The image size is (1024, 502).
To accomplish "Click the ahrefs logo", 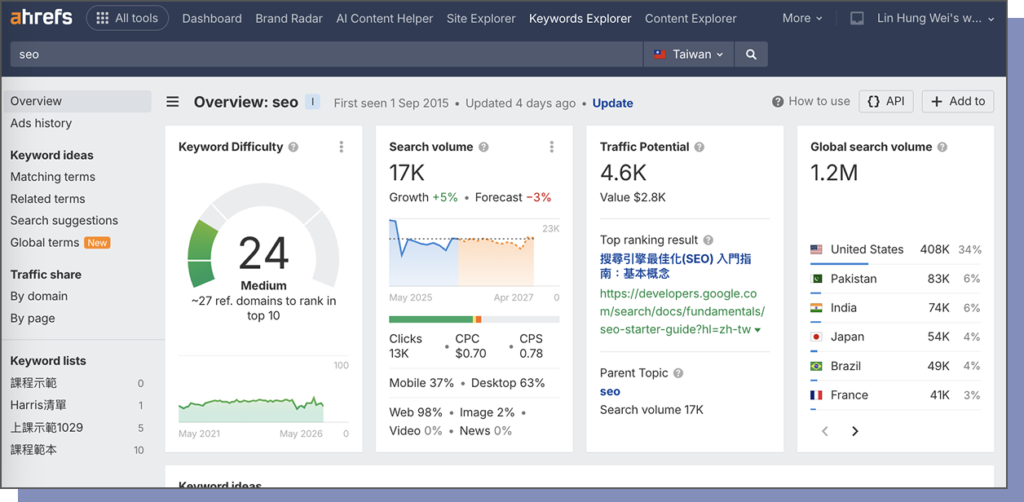I will point(41,18).
